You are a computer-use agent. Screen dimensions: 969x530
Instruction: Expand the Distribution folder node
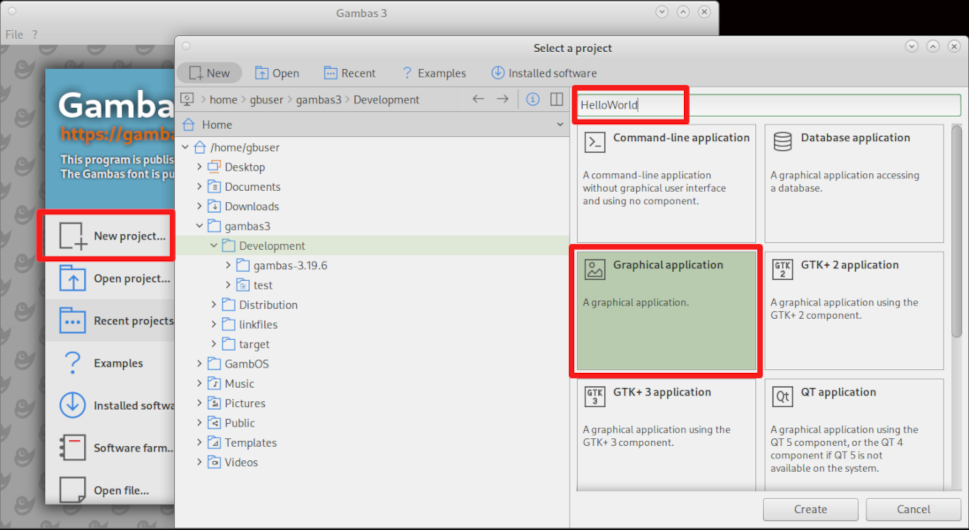pyautogui.click(x=214, y=305)
